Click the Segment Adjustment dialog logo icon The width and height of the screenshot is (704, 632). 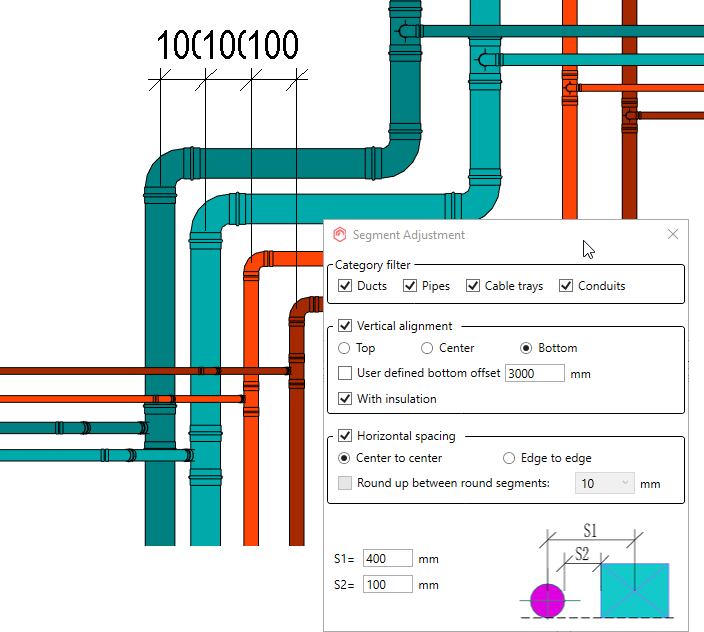[x=340, y=235]
